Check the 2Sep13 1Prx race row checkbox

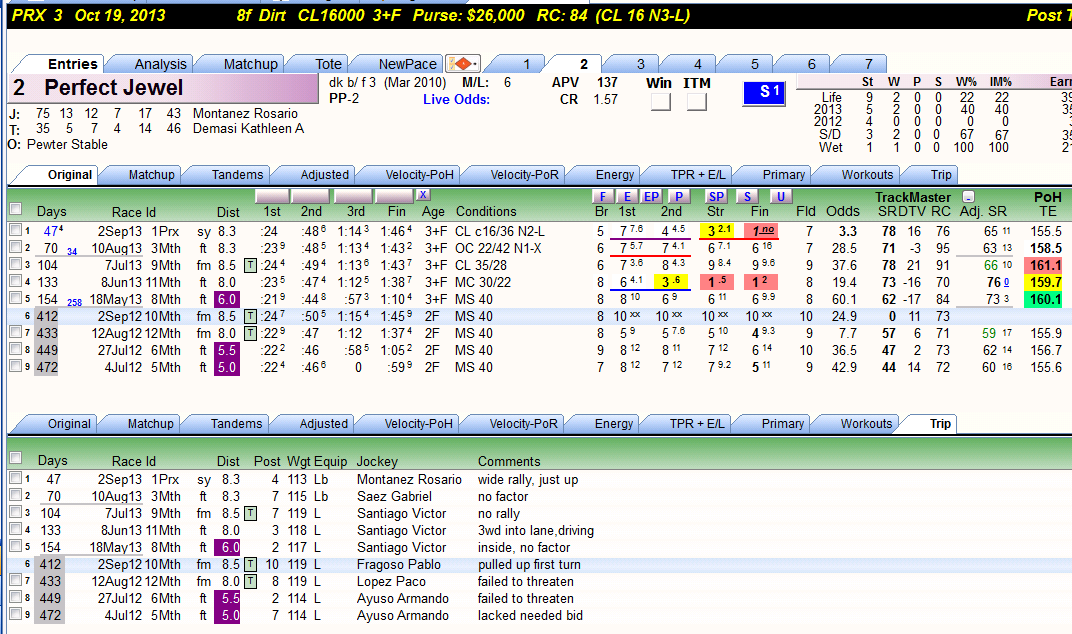click(x=15, y=230)
